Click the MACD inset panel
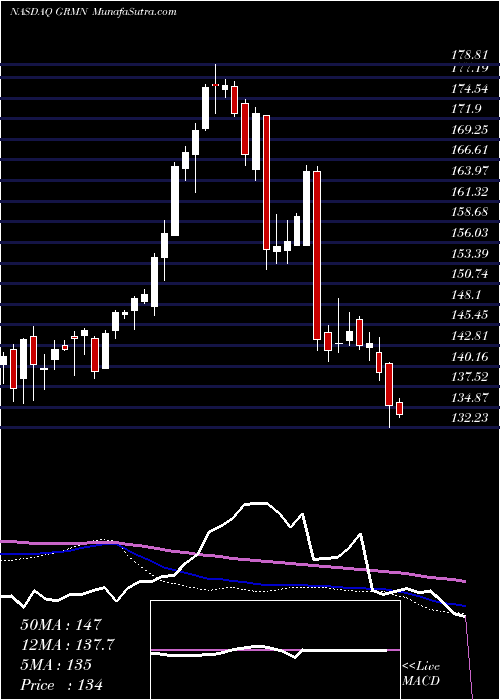 275,650
